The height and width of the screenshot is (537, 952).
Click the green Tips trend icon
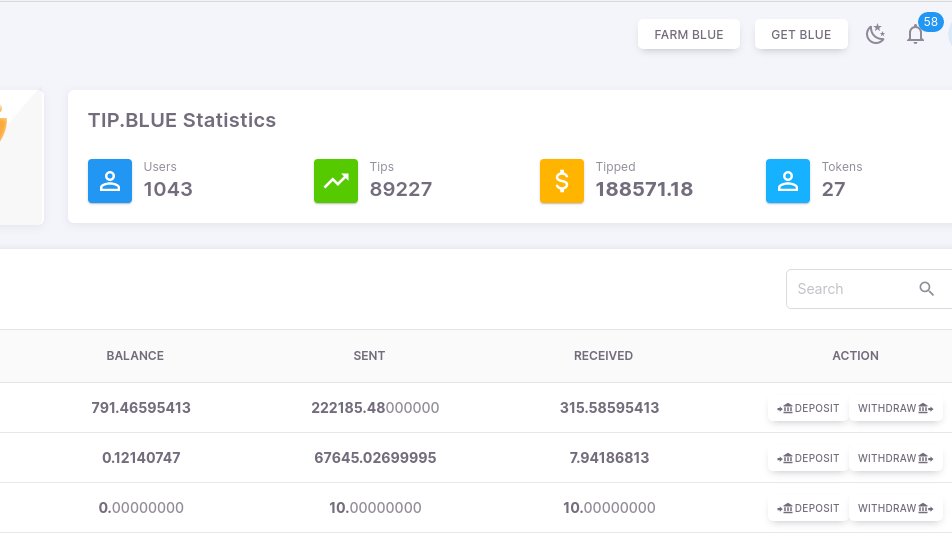coord(336,181)
